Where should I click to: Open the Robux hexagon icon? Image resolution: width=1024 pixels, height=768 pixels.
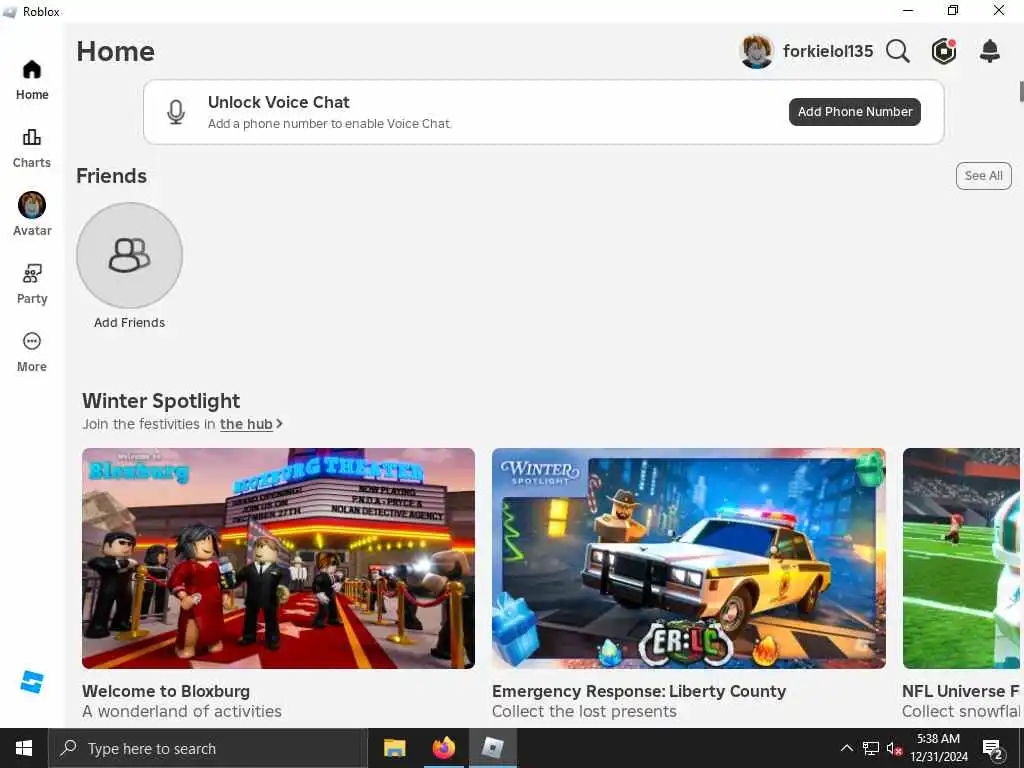coord(944,51)
